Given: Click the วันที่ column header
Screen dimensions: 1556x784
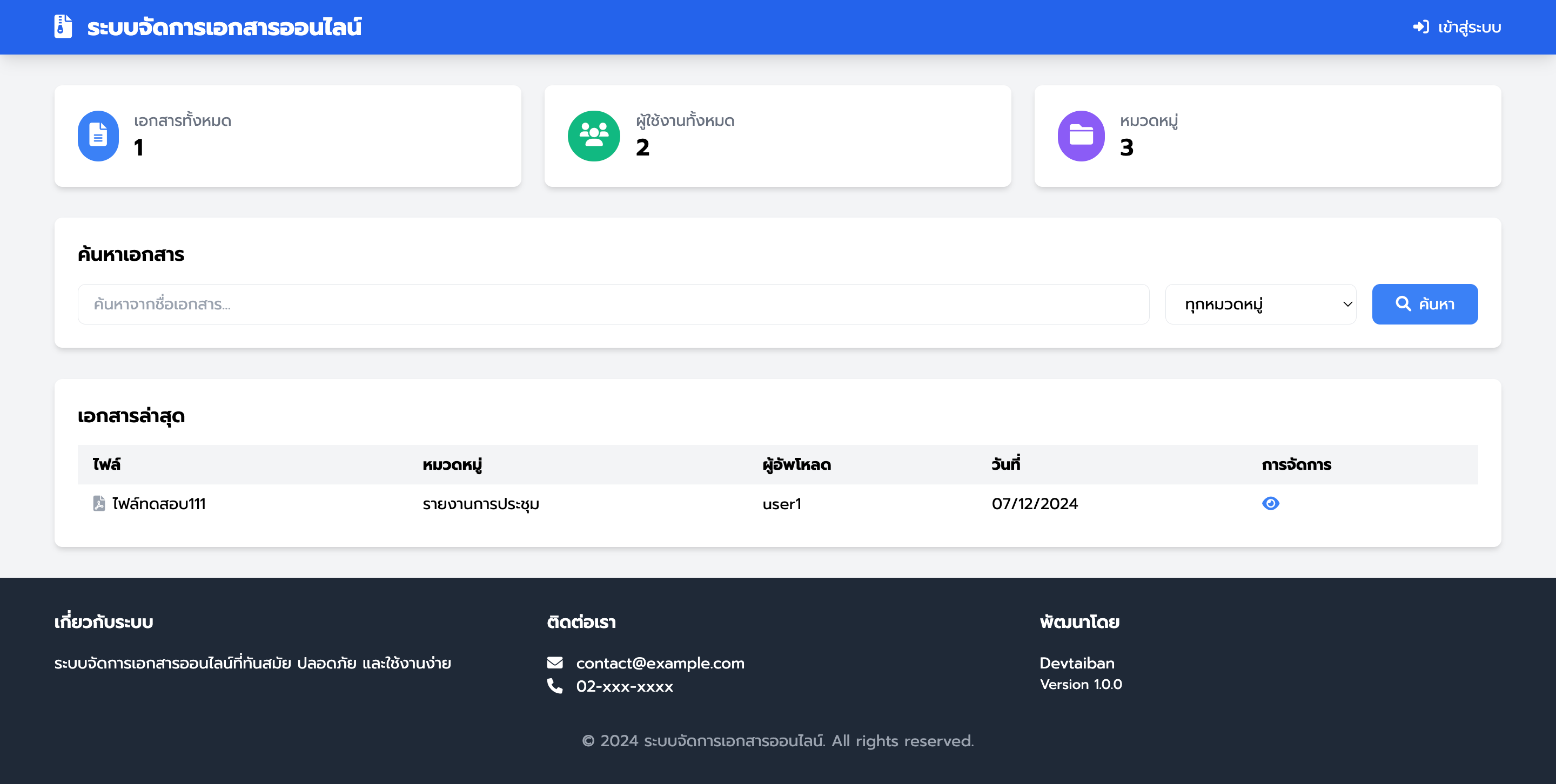Looking at the screenshot, I should click(x=1005, y=464).
